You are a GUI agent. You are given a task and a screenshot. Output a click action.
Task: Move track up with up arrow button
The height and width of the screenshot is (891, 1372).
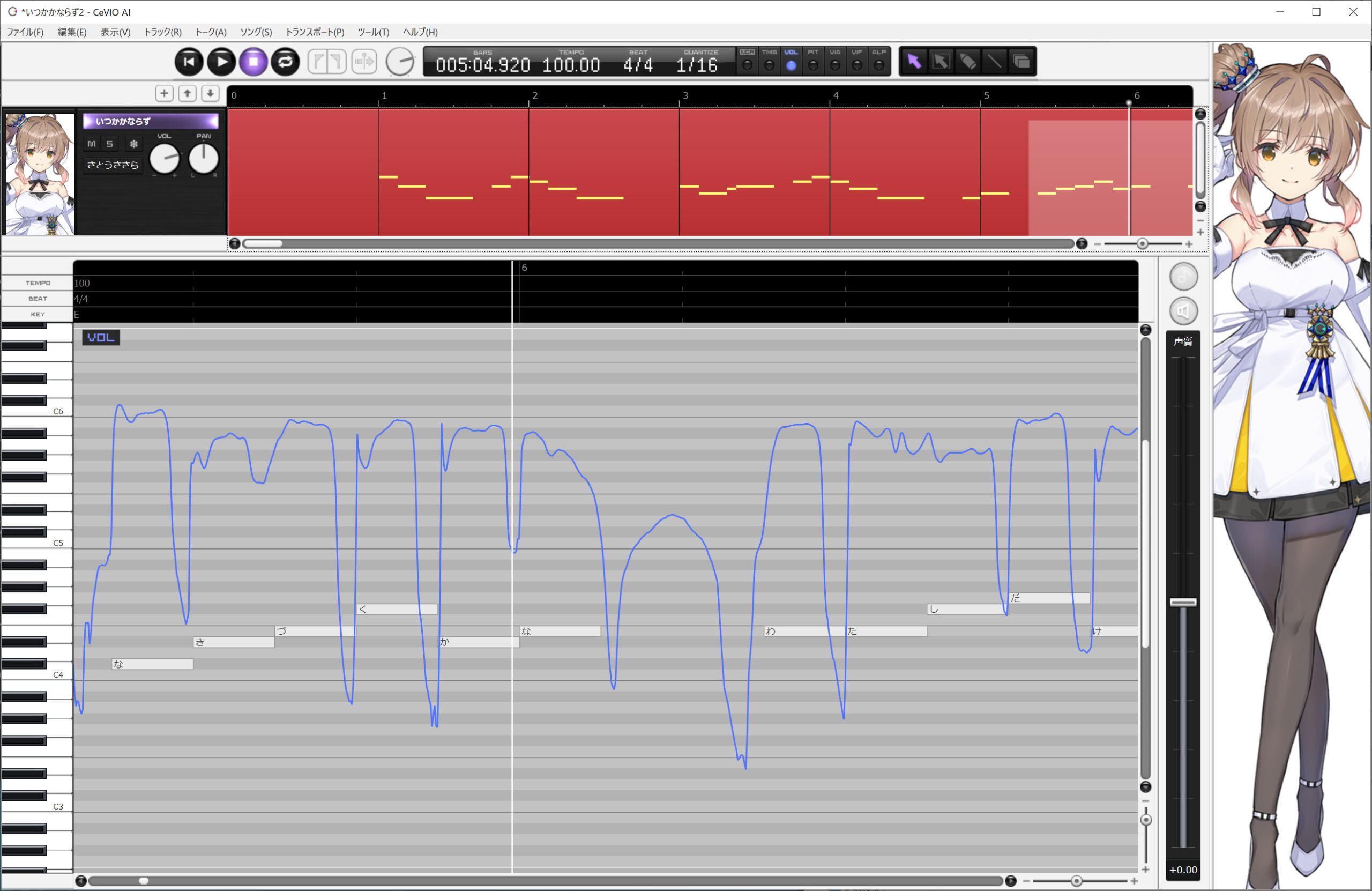click(x=188, y=93)
